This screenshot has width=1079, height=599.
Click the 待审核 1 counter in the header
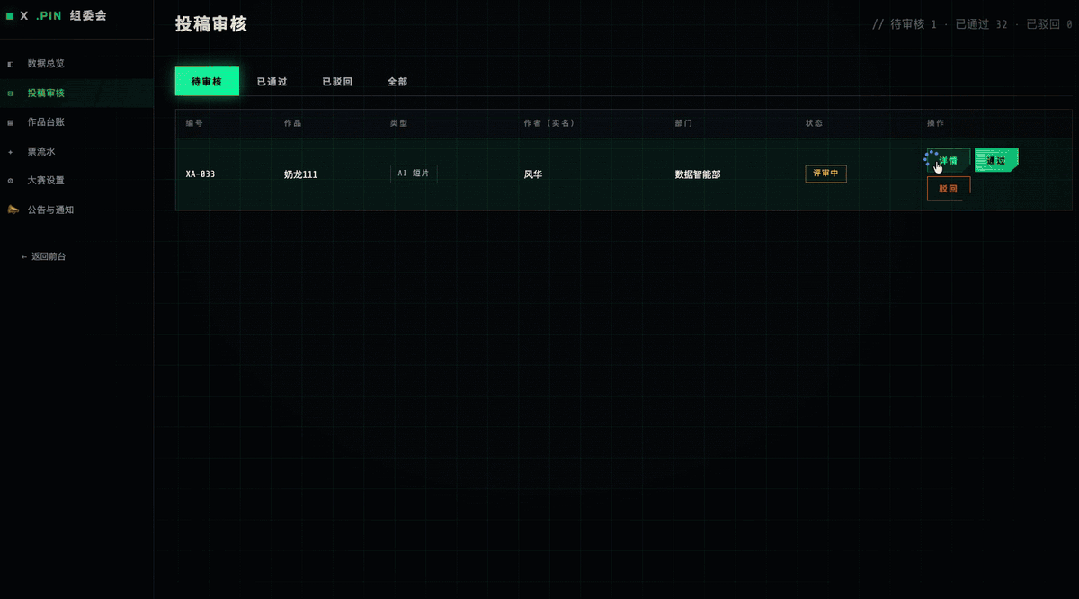[913, 25]
